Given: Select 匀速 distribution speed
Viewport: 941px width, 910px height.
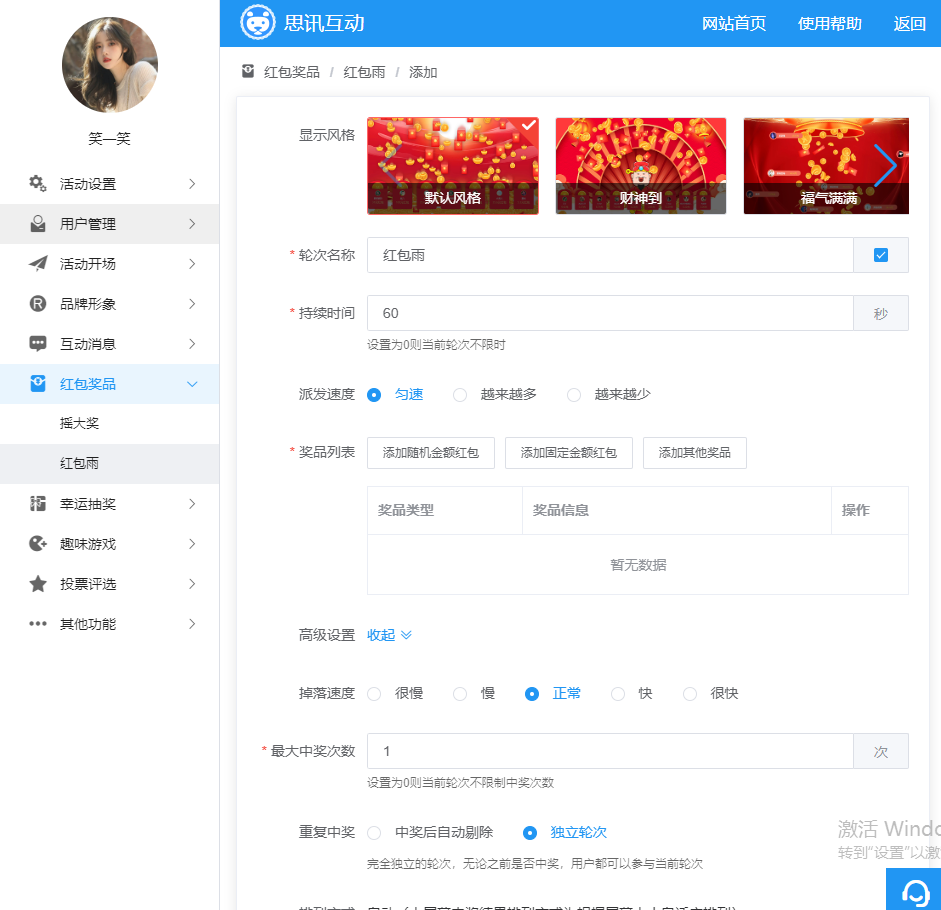Looking at the screenshot, I should pos(374,394).
